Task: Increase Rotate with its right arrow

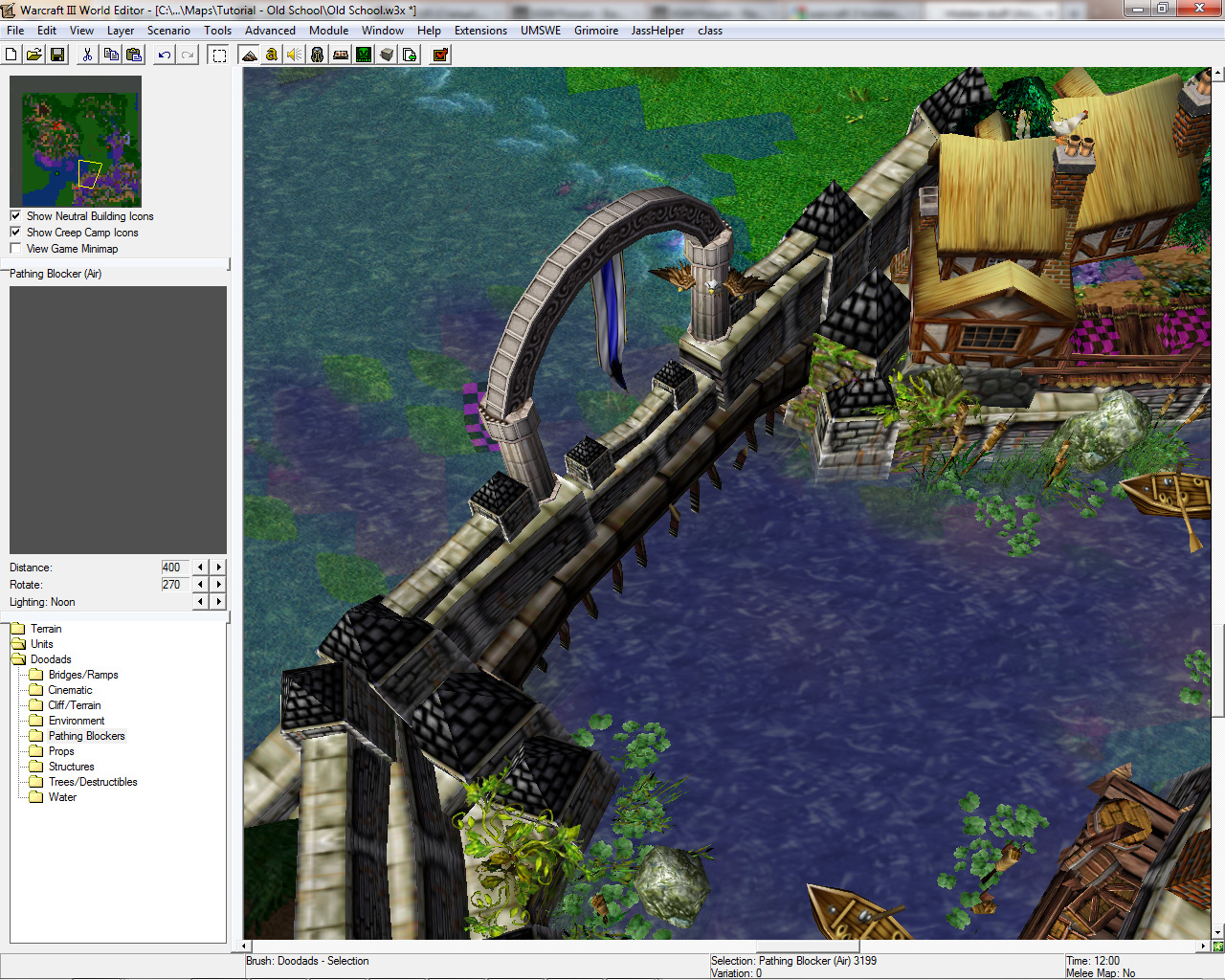Action: point(219,585)
